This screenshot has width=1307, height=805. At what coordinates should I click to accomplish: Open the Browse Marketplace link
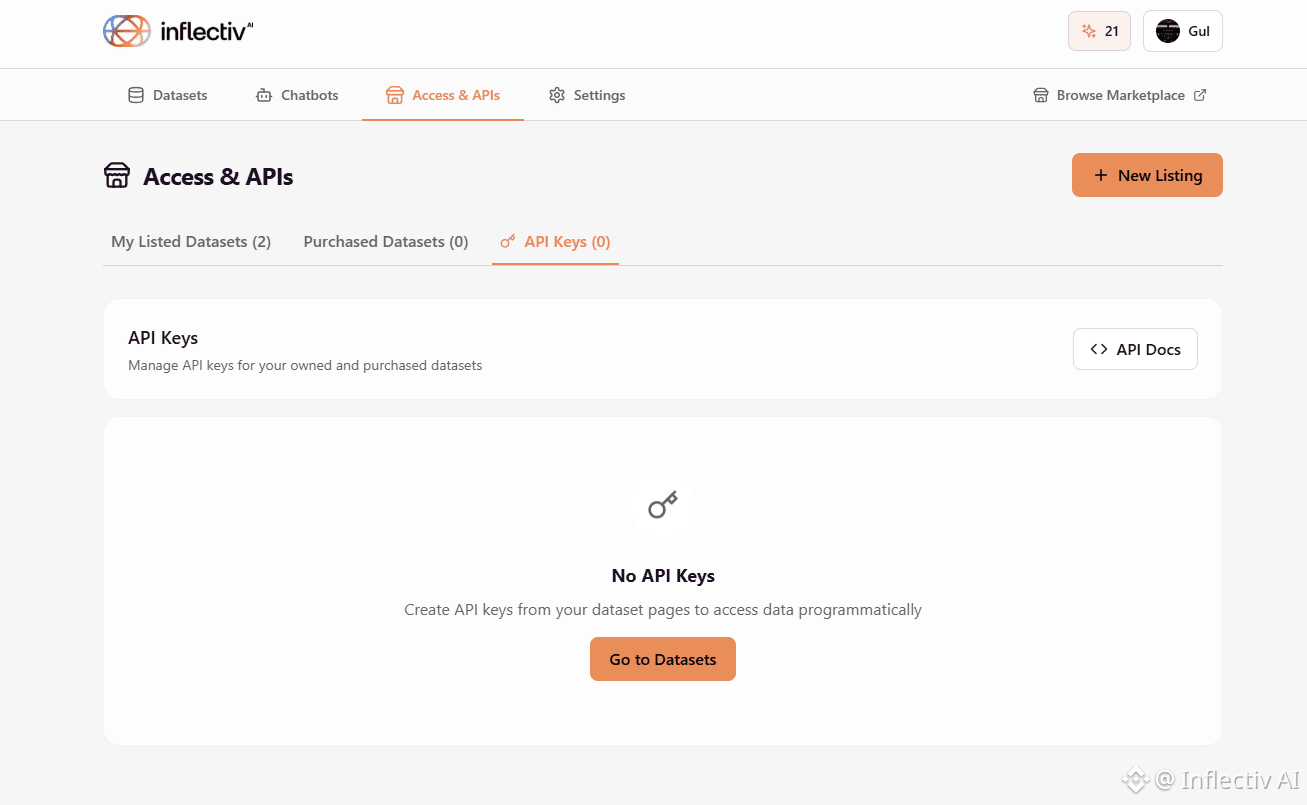point(1120,96)
